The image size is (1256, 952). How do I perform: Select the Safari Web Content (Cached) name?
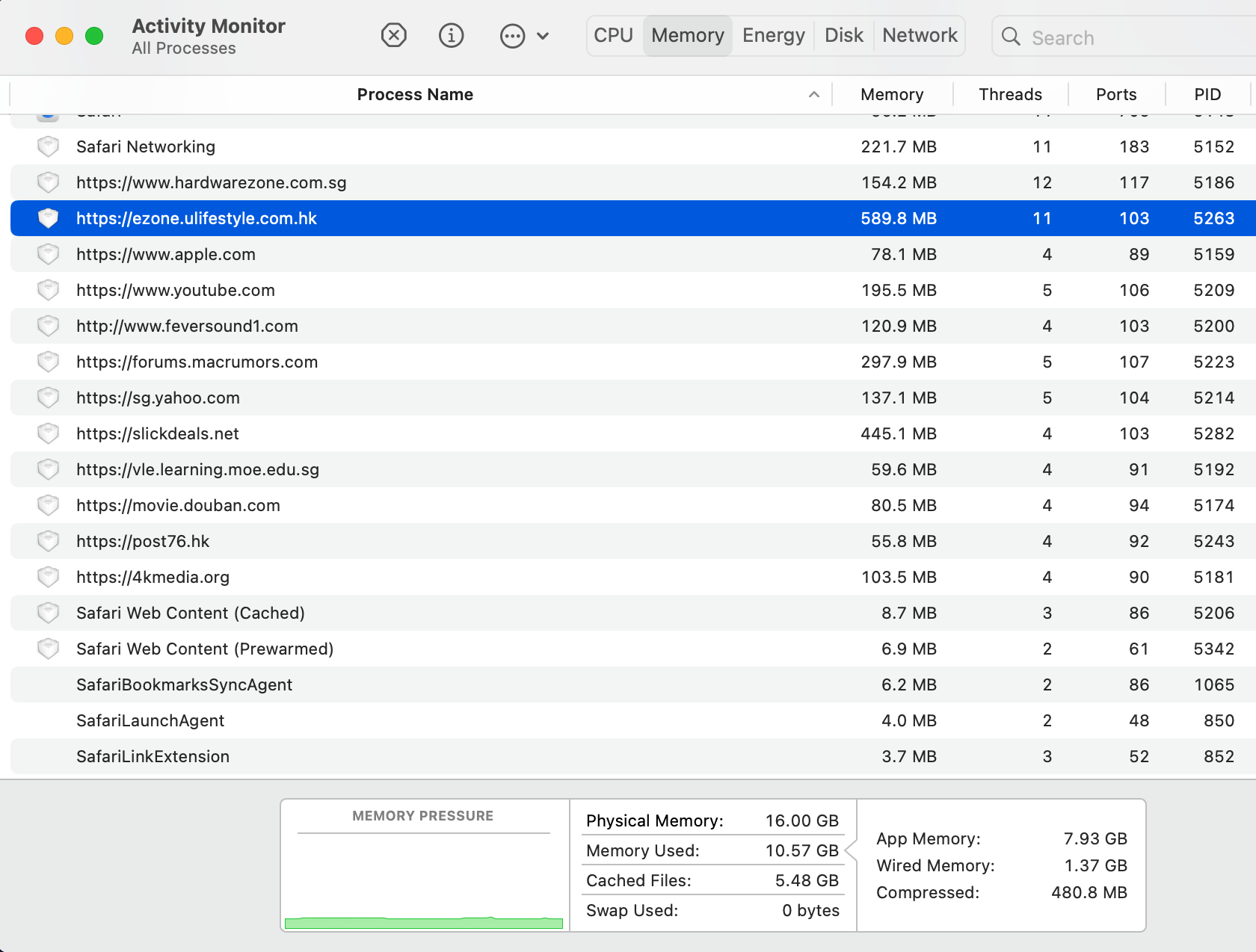[191, 613]
